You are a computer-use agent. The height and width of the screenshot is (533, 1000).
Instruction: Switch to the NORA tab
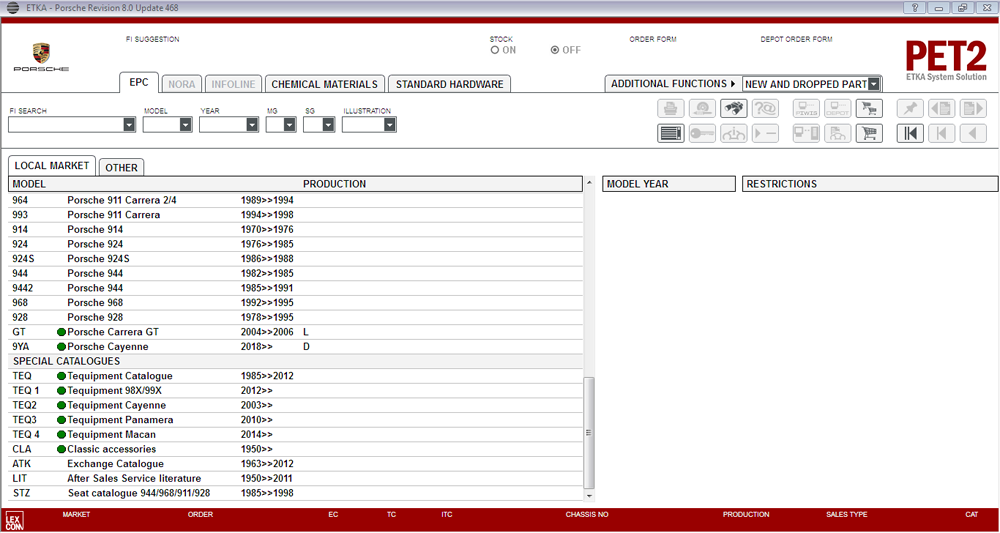(182, 84)
